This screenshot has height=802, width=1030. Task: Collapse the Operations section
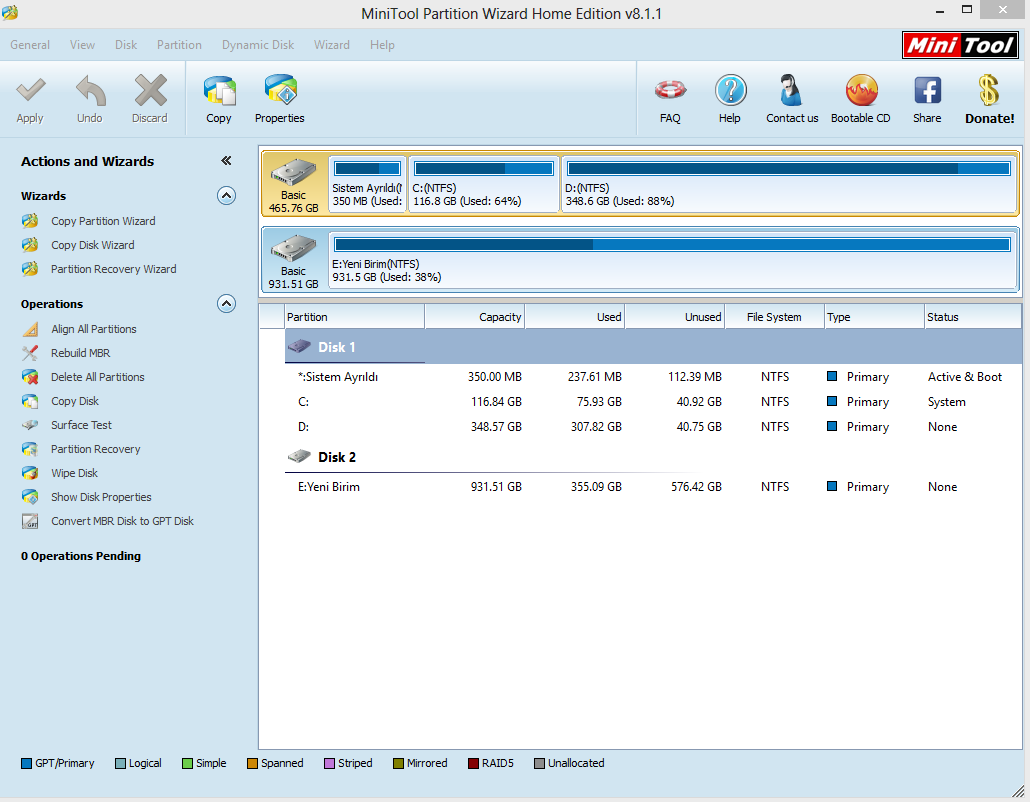227,304
